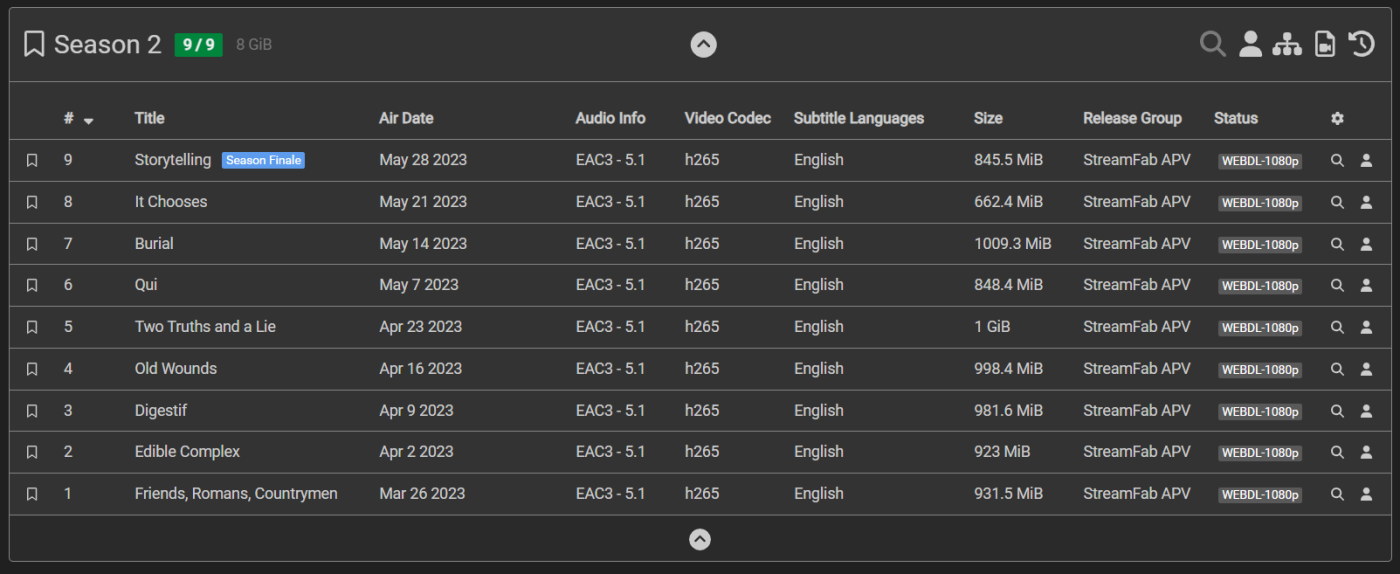Collapse Season 2 using top chevron
1400x574 pixels.
tap(703, 44)
